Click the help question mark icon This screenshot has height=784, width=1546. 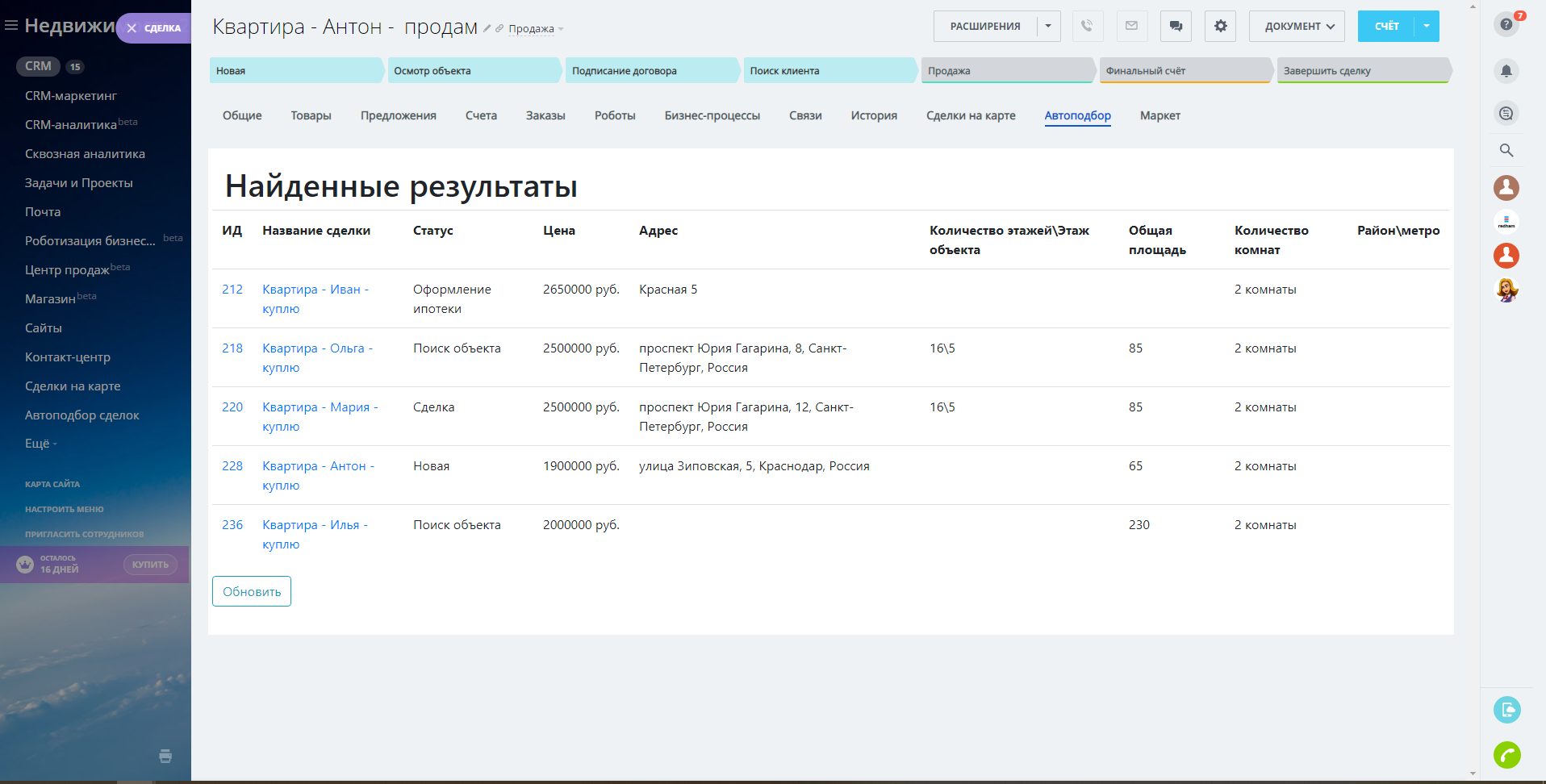coord(1506,24)
